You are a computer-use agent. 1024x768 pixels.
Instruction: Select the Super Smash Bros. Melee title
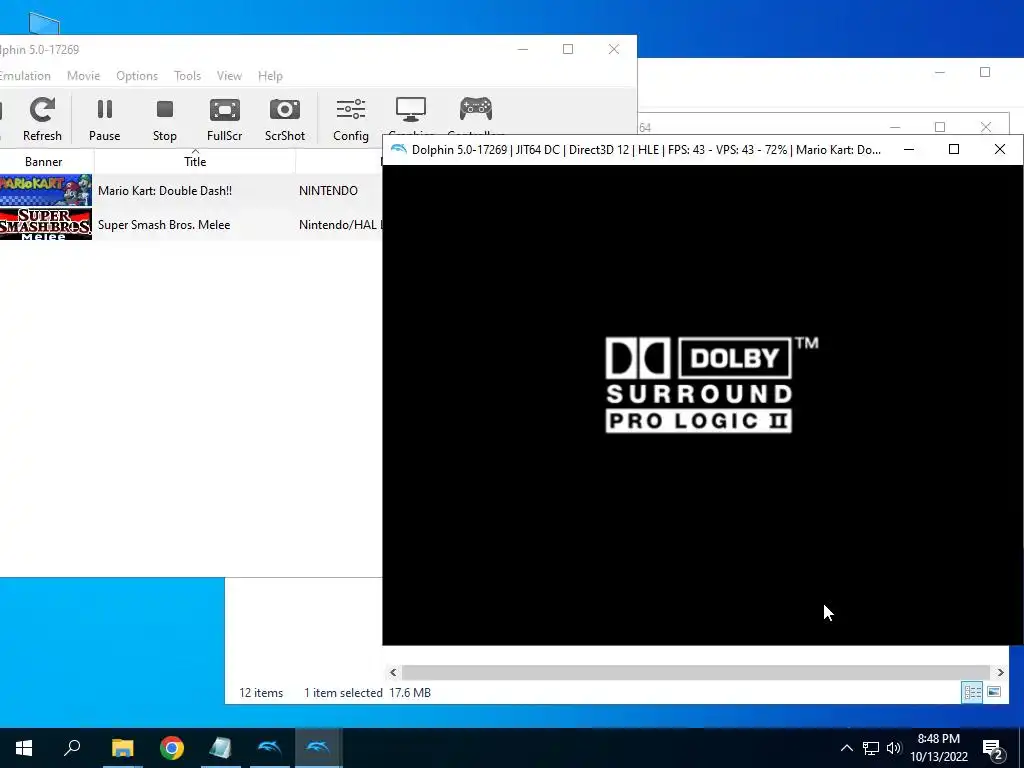[x=164, y=225]
